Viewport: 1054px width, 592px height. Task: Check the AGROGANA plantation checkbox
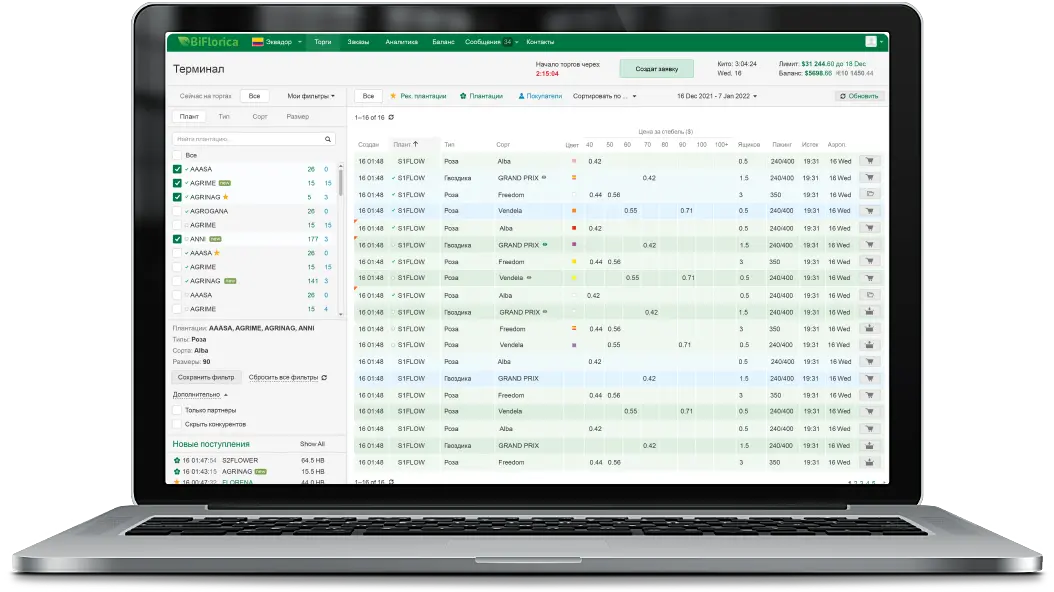(x=178, y=211)
